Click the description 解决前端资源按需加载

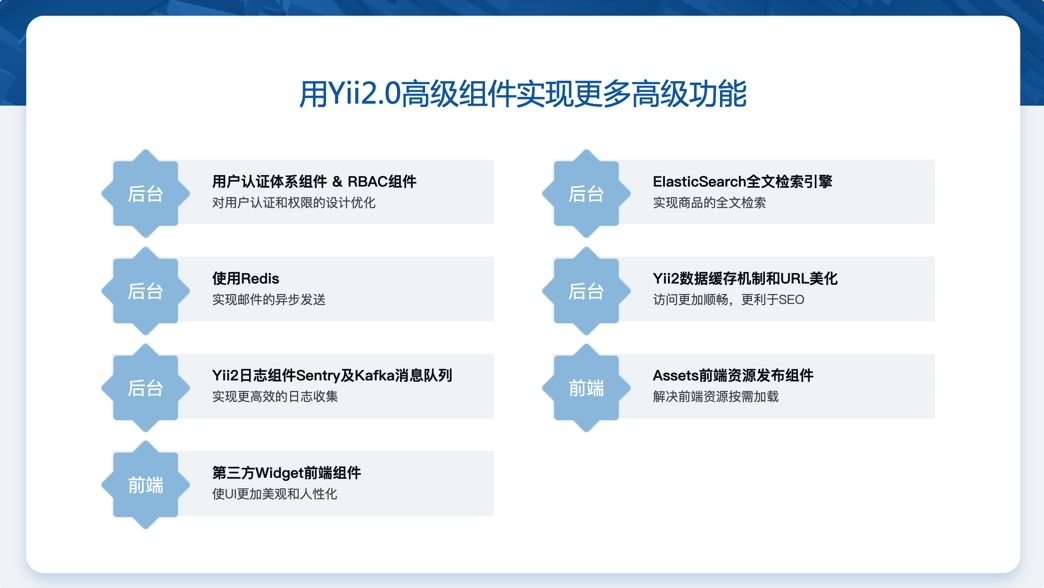715,396
